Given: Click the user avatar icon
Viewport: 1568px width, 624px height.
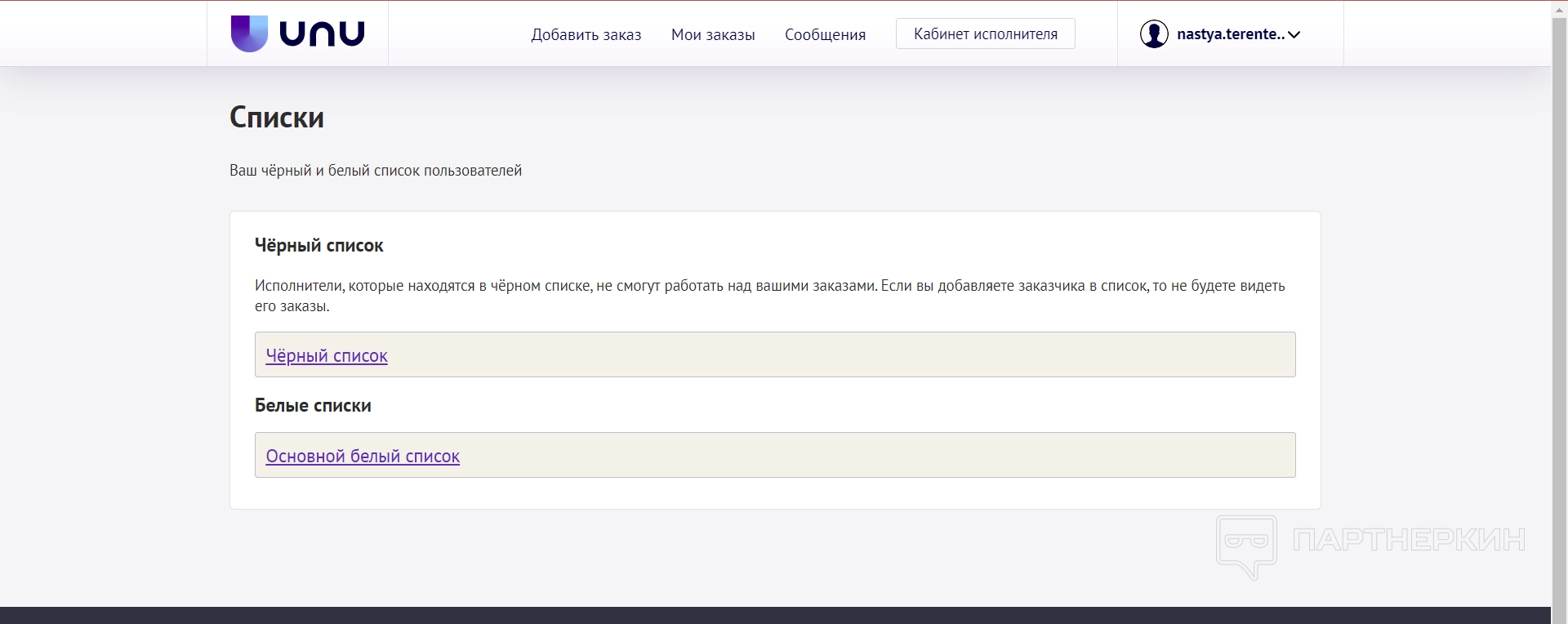Looking at the screenshot, I should tap(1153, 34).
